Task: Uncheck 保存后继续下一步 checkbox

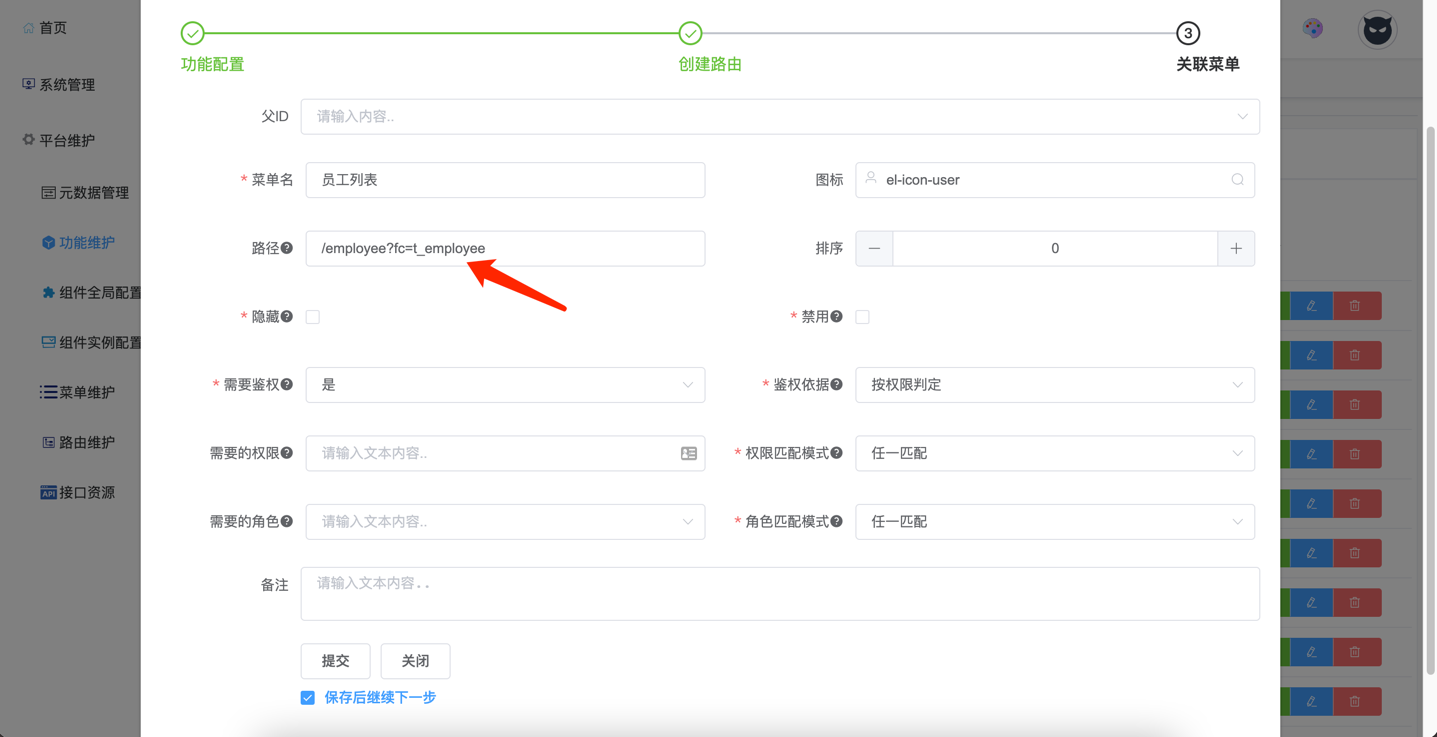Action: click(x=308, y=698)
